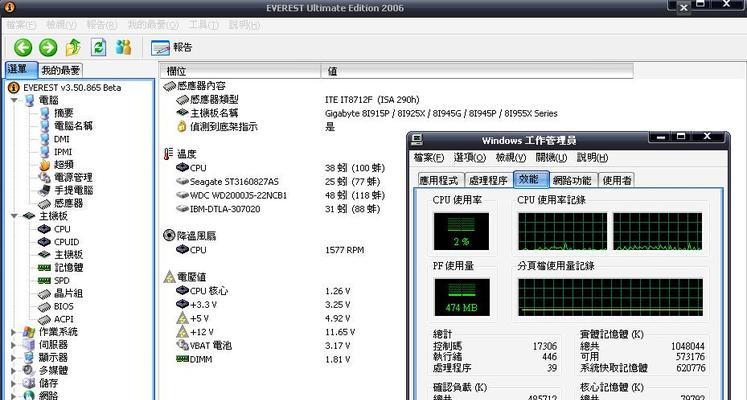Switch to Task Manager 應用程式 tab
Viewport: 747px width, 400px height.
[x=439, y=180]
